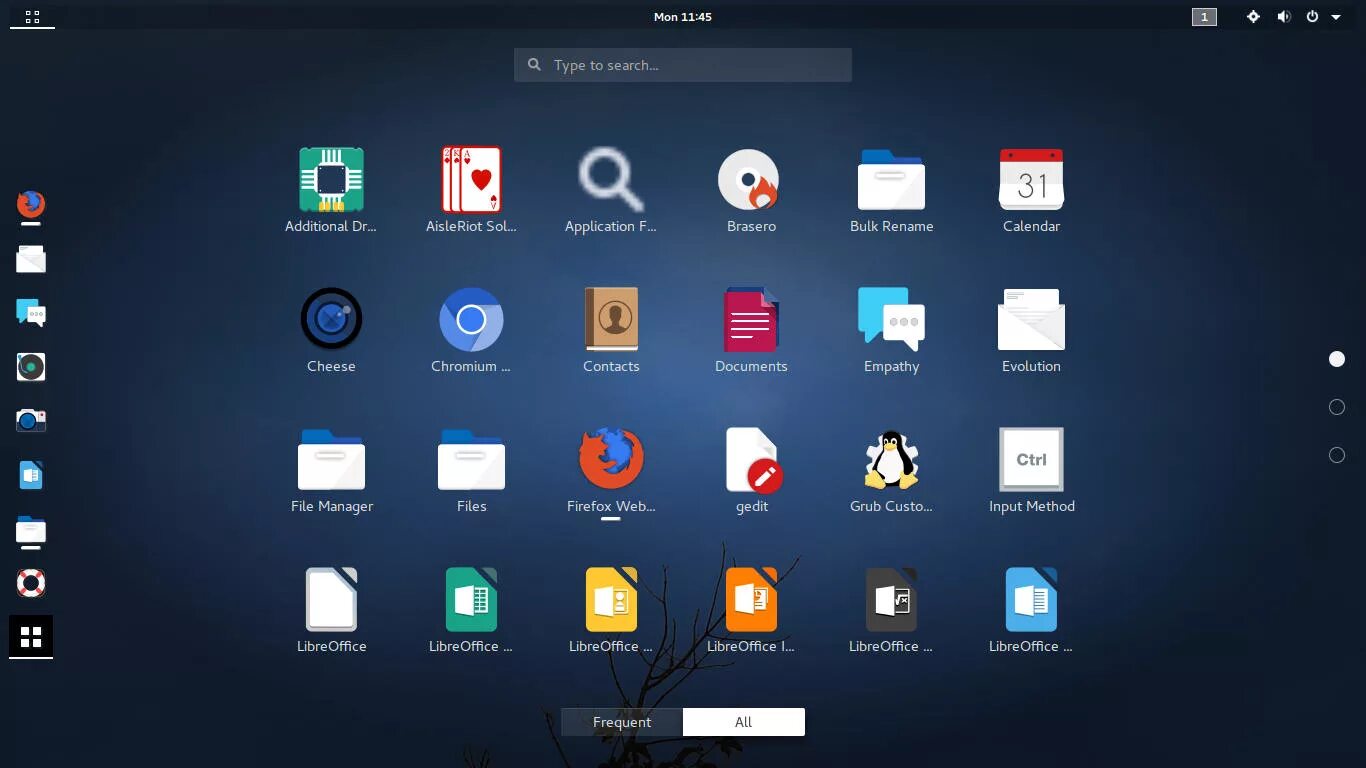Open the mail envelope in the dock

pos(31,260)
